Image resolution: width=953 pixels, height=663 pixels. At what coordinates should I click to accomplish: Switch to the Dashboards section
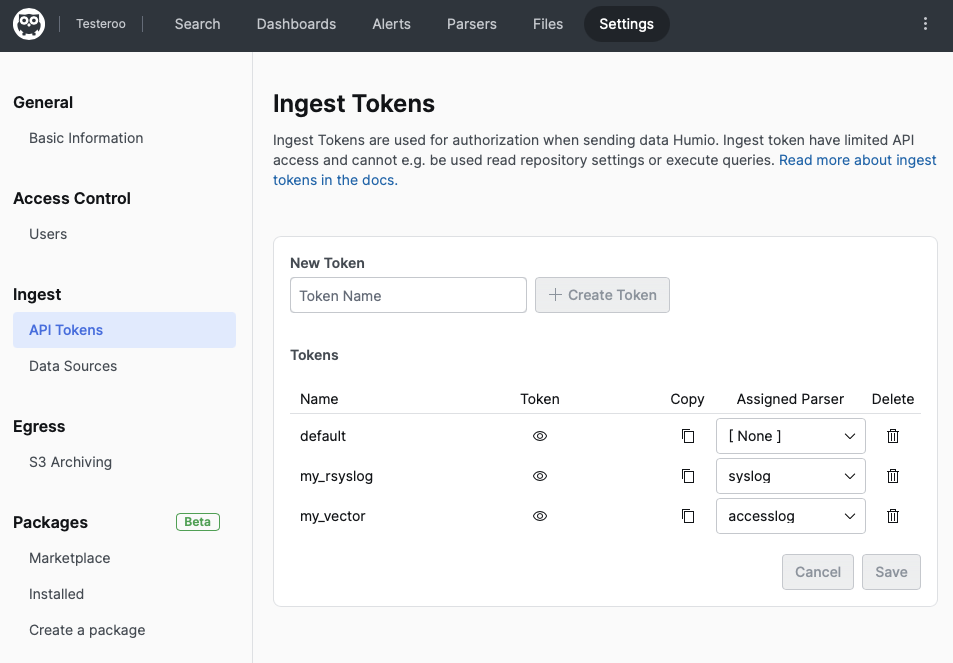[296, 23]
